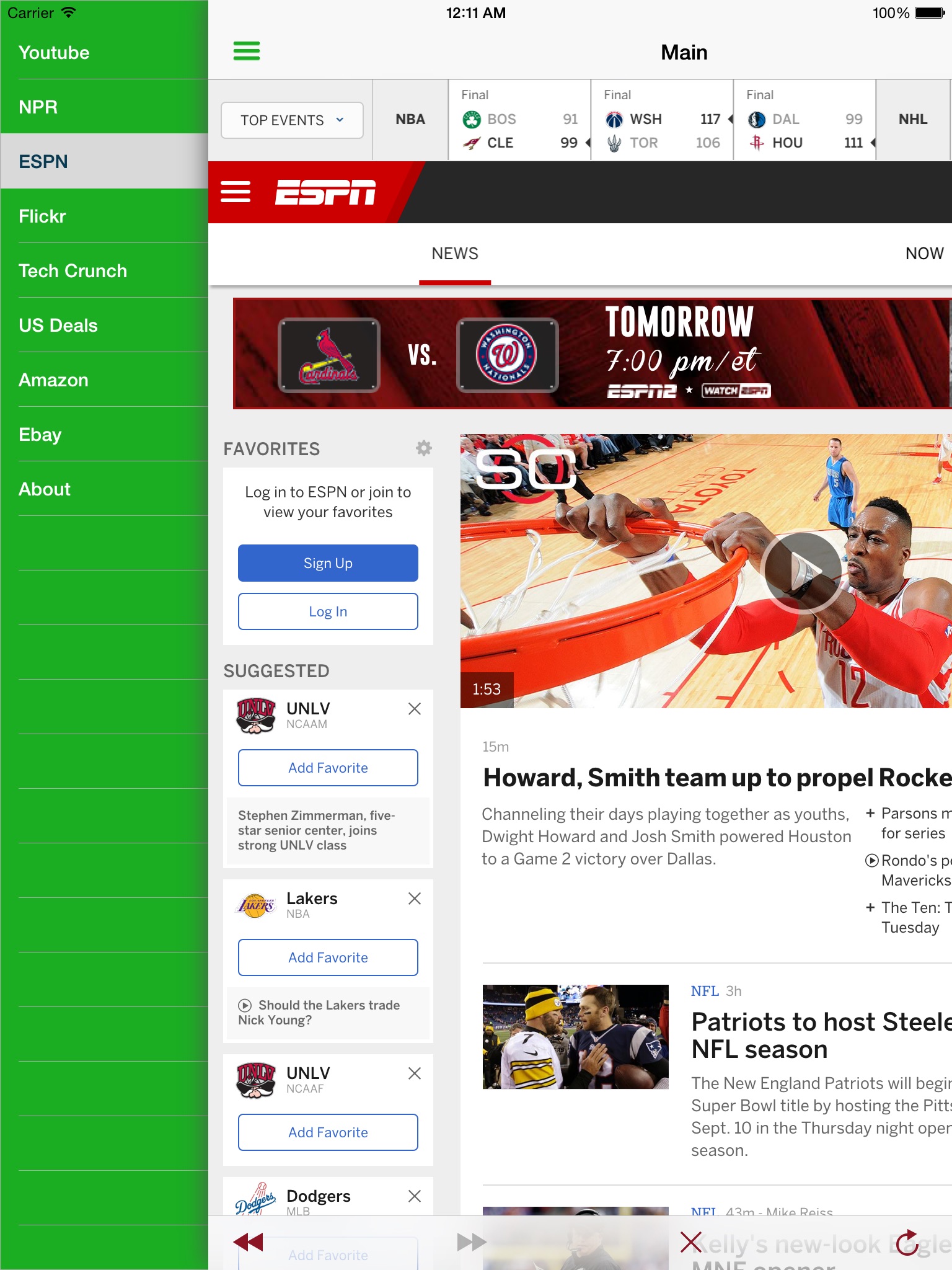
Task: Go forward with the gray arrows
Action: pyautogui.click(x=472, y=1242)
